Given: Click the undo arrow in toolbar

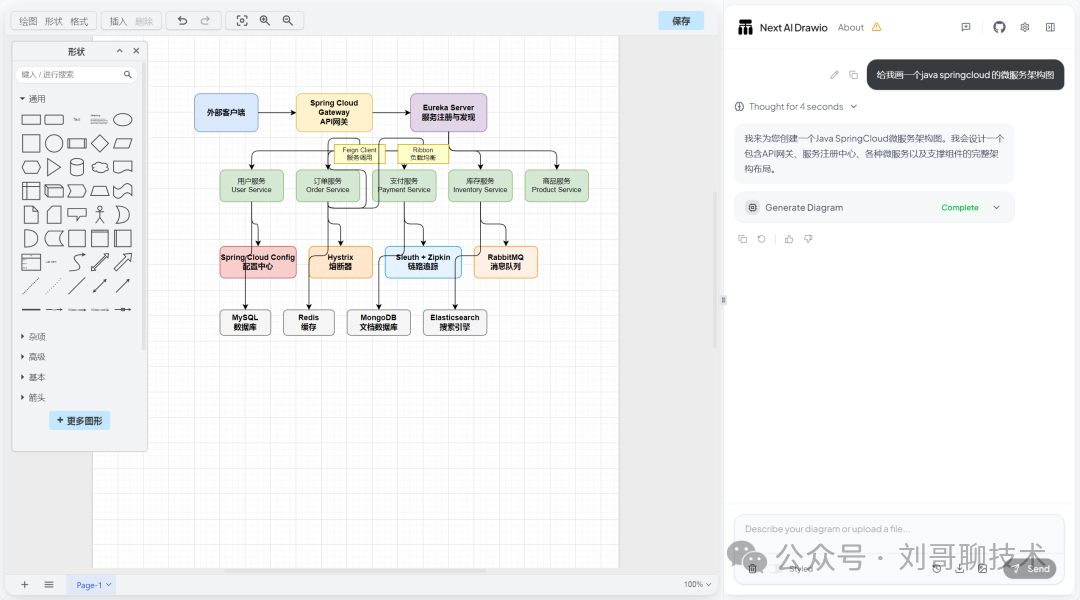Looking at the screenshot, I should [182, 21].
